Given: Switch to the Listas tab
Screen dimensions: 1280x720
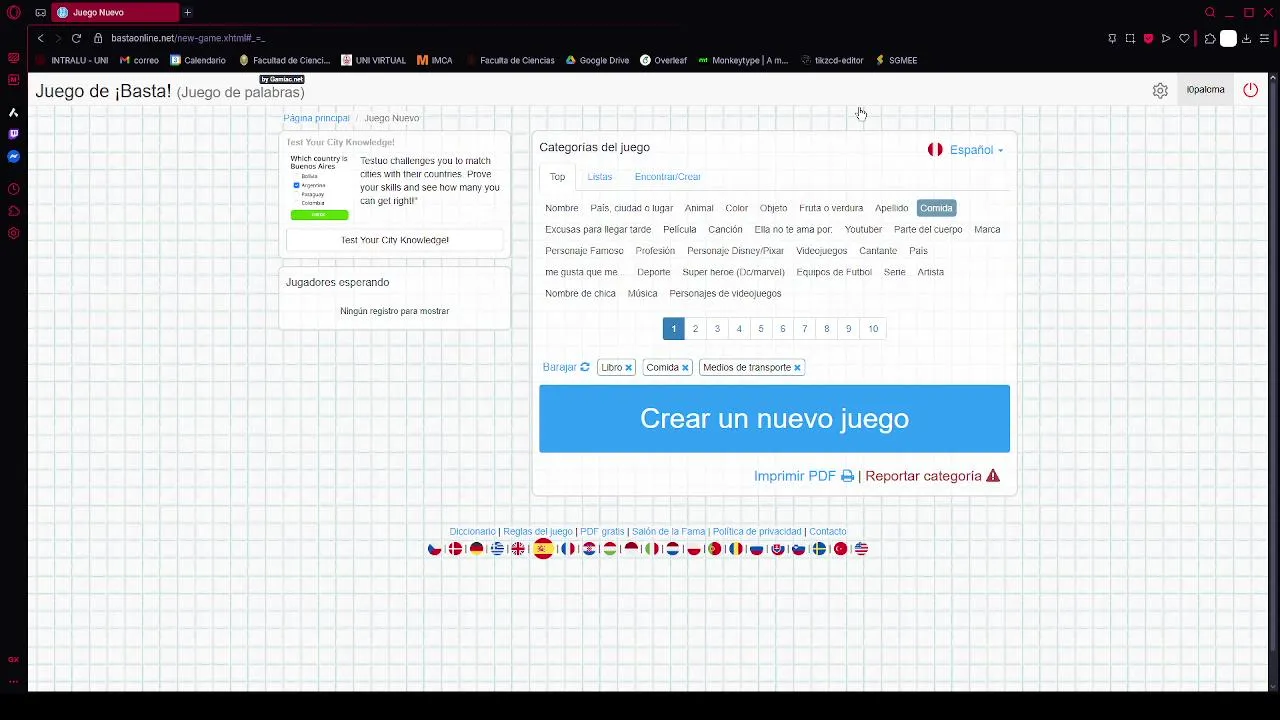Looking at the screenshot, I should coord(600,177).
